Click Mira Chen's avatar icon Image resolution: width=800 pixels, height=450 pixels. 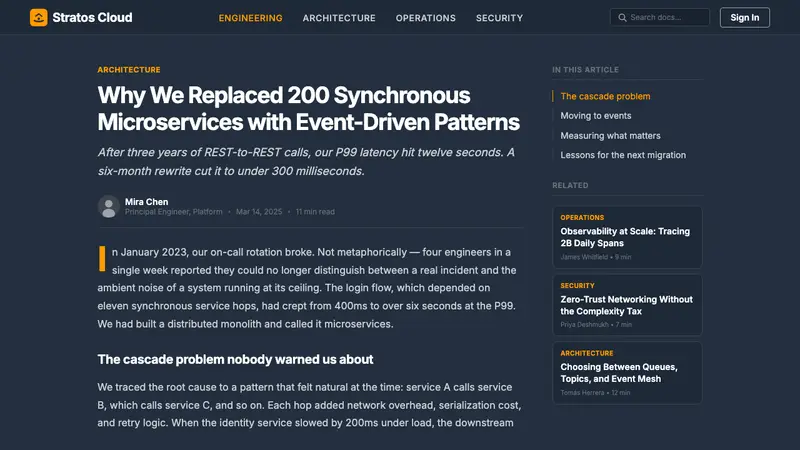point(109,207)
